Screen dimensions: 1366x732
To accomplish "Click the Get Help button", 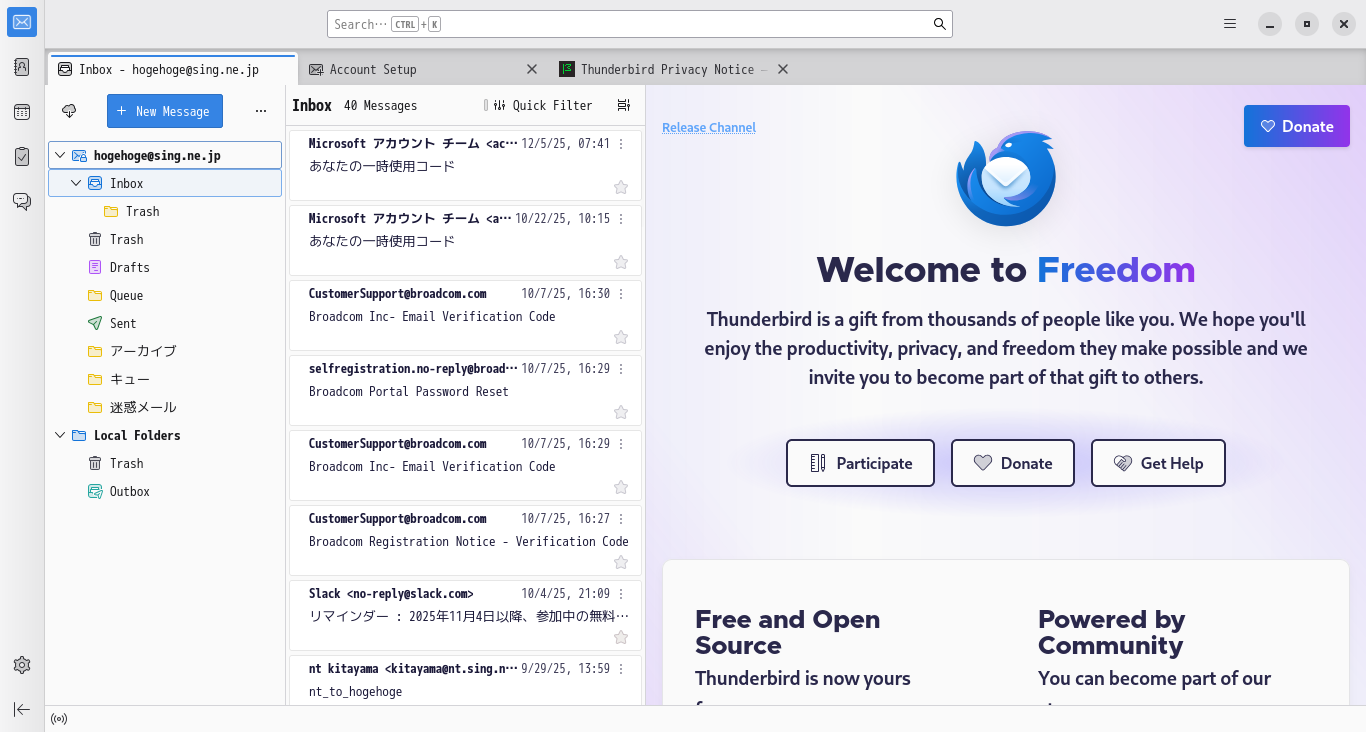I will (1158, 463).
